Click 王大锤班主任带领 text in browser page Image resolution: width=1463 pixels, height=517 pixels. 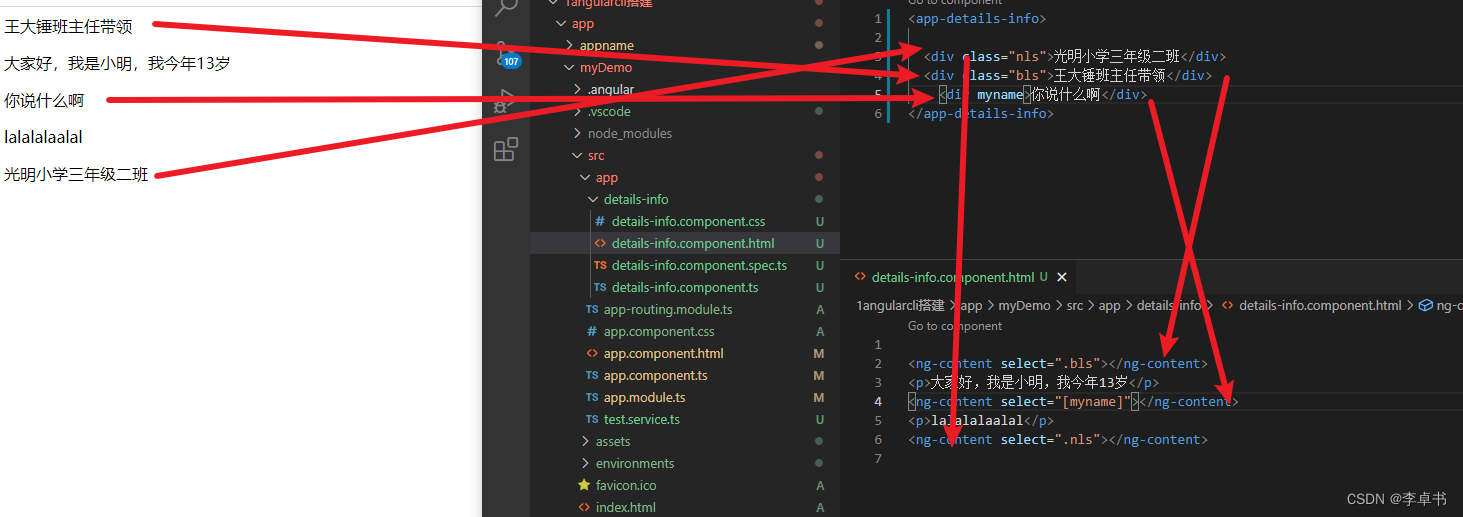click(68, 27)
